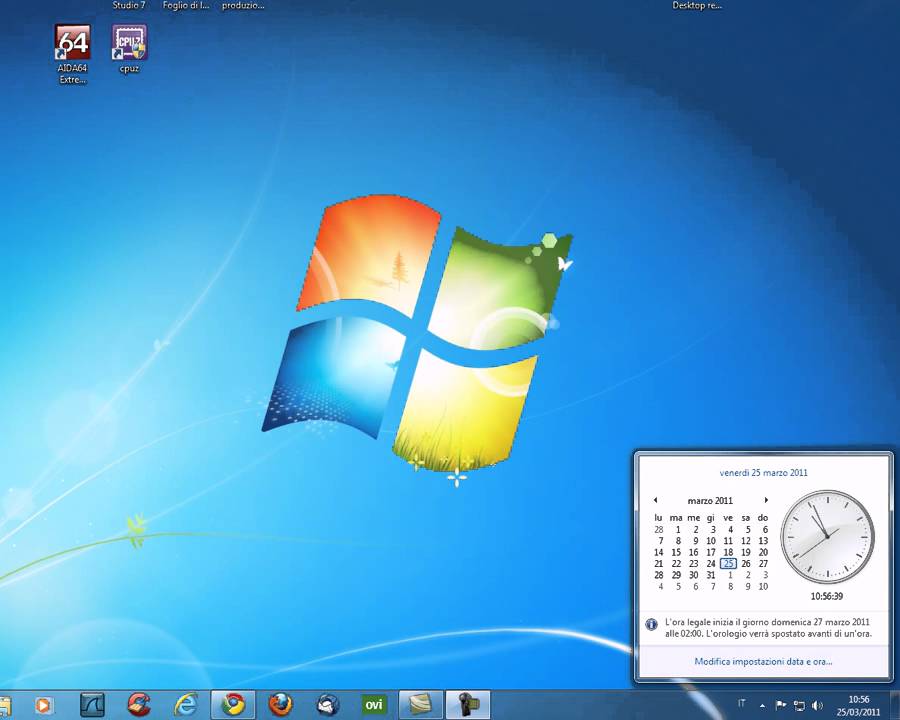Image resolution: width=900 pixels, height=720 pixels.
Task: Select day 11 in the calendar
Action: coord(728,540)
